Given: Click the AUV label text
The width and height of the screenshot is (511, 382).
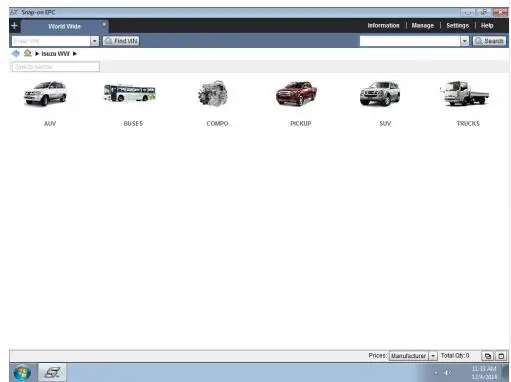Looking at the screenshot, I should click(50, 124).
